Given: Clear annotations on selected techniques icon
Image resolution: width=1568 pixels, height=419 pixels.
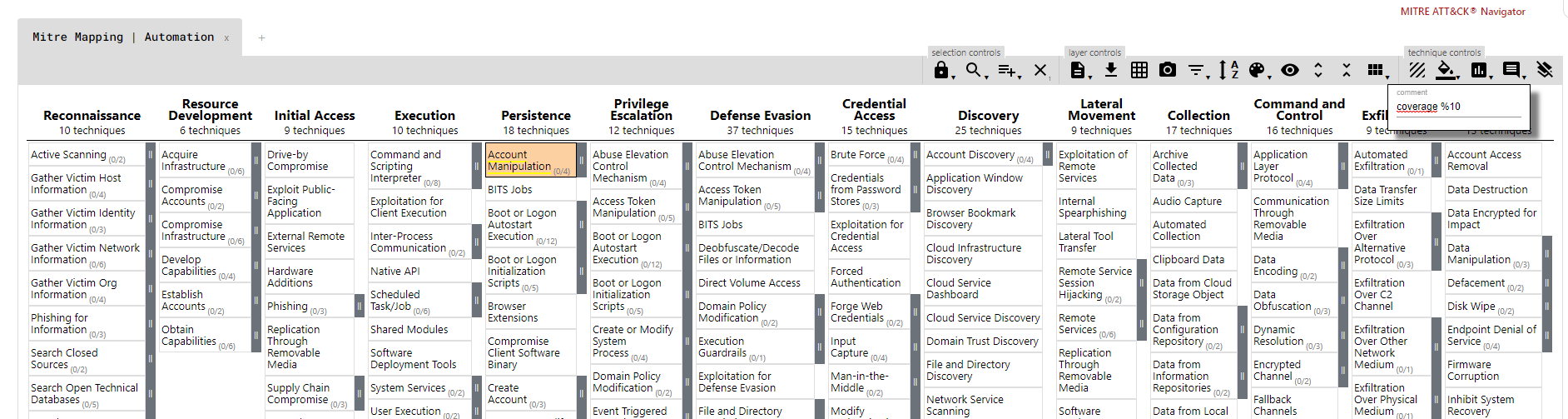Looking at the screenshot, I should [1545, 70].
